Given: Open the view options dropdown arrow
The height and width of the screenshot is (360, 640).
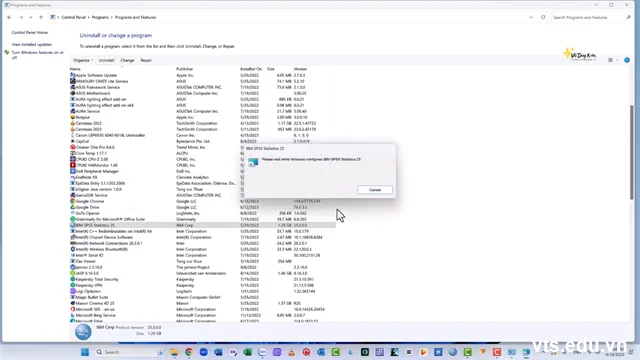Looking at the screenshot, I should pyautogui.click(x=617, y=60).
